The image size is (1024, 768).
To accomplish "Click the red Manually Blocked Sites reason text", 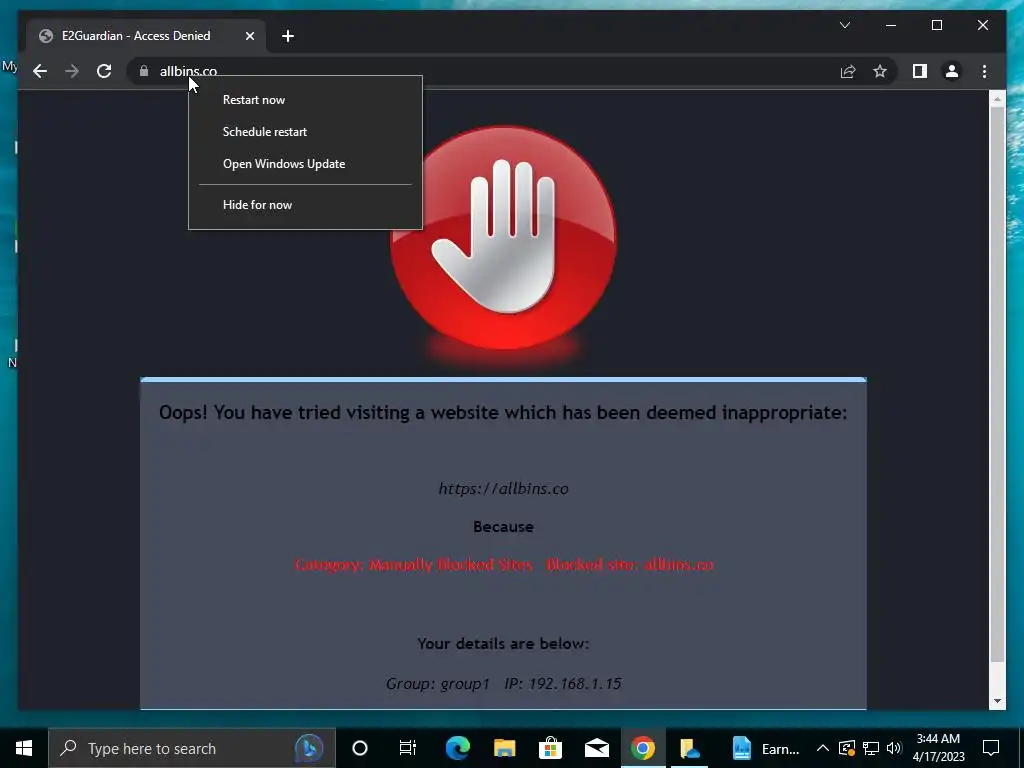I will (x=504, y=565).
